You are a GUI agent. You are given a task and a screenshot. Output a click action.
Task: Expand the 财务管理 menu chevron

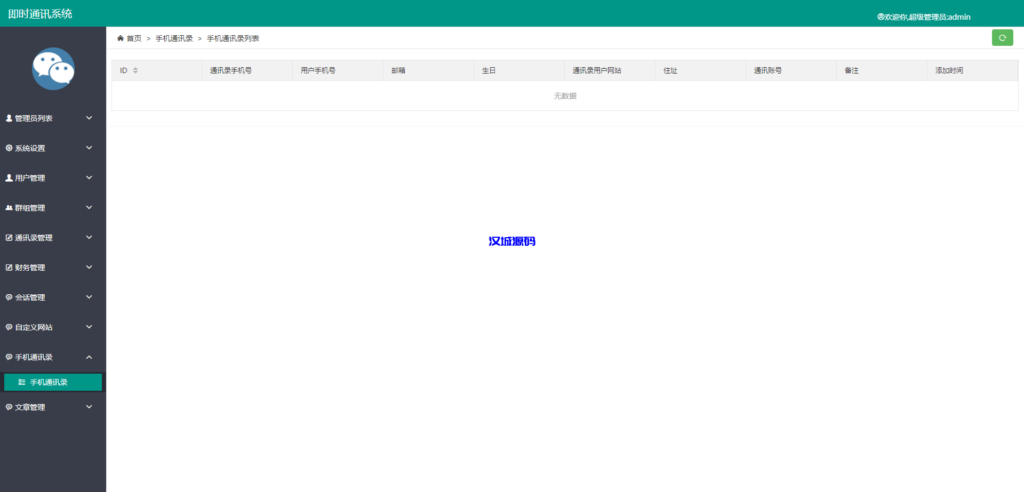coord(89,268)
